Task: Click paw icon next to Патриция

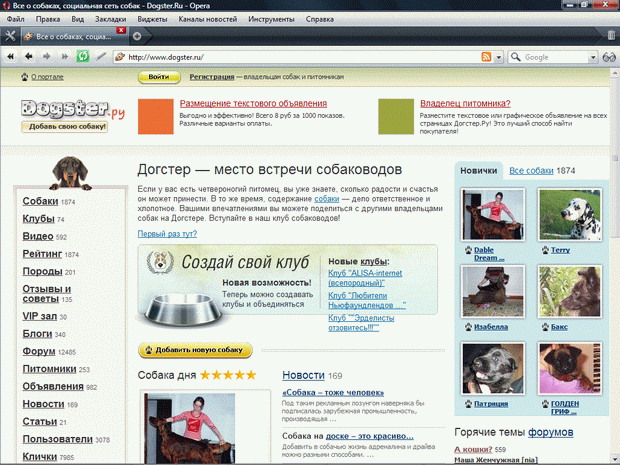Action: click(x=468, y=404)
